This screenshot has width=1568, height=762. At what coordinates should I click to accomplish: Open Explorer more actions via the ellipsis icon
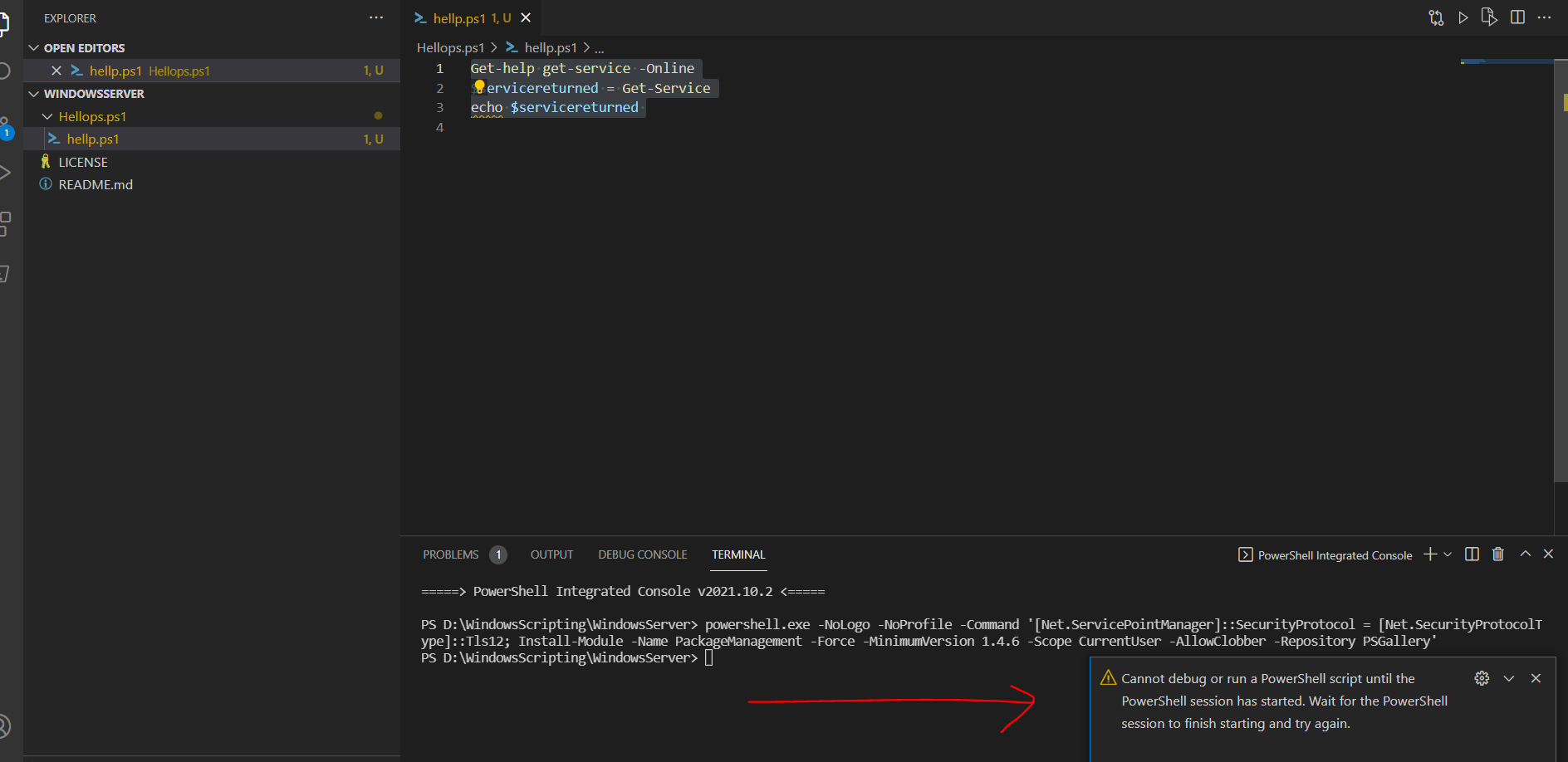376,17
